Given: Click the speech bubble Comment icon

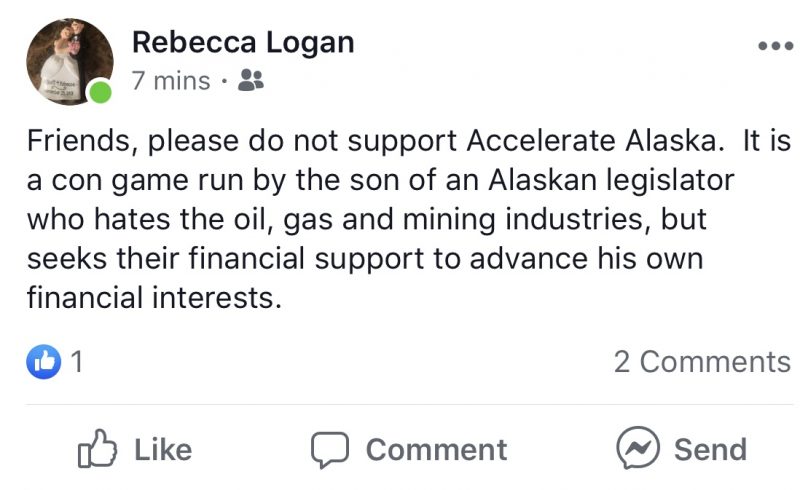Looking at the screenshot, I should (330, 450).
